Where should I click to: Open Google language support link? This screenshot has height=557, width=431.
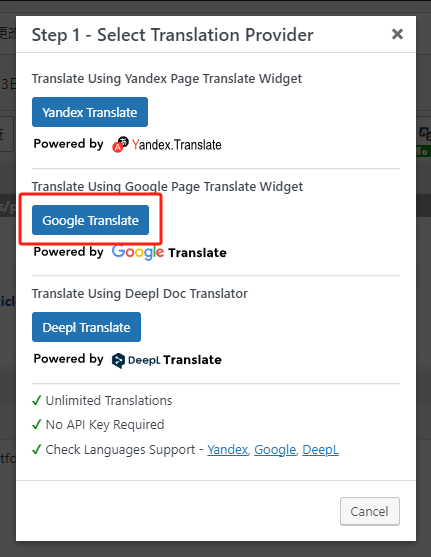[x=275, y=450]
